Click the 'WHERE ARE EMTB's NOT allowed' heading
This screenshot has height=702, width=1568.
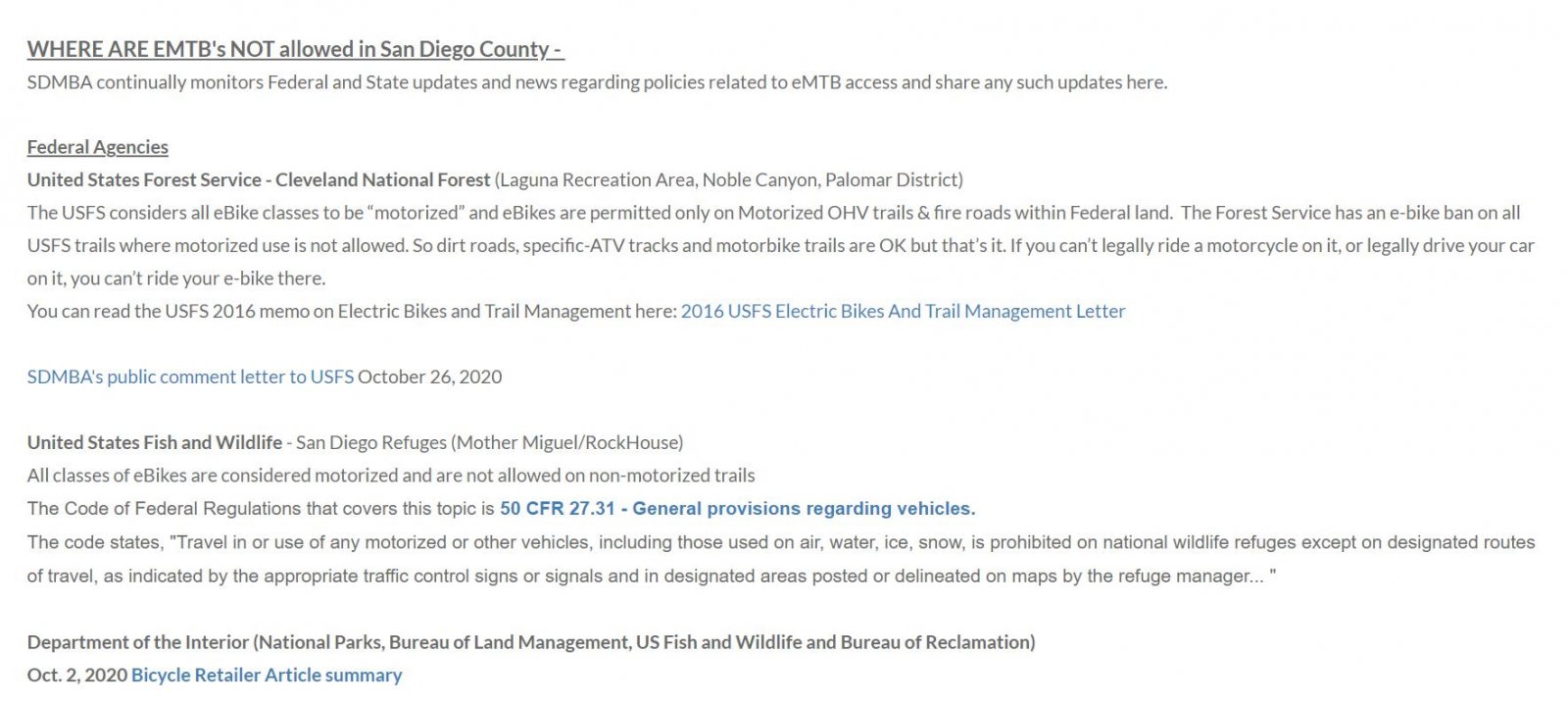tap(295, 49)
